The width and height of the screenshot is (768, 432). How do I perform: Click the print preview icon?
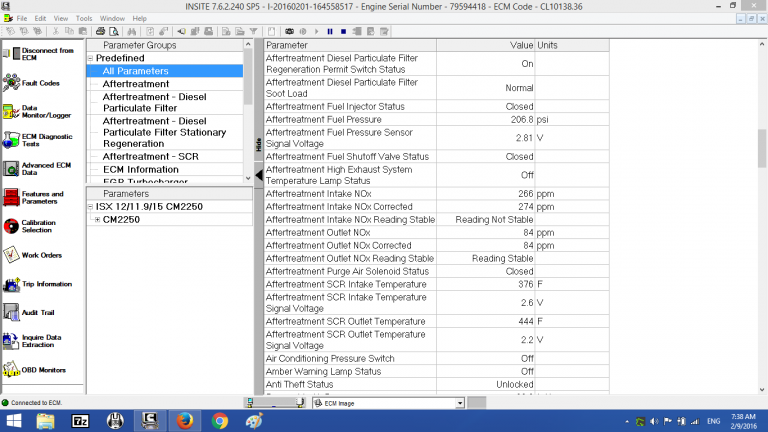(x=114, y=31)
